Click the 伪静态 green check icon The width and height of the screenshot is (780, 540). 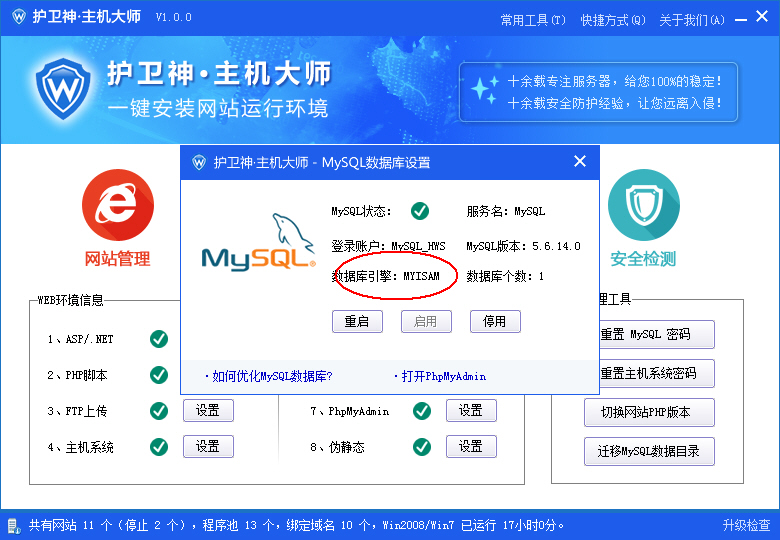[x=422, y=447]
